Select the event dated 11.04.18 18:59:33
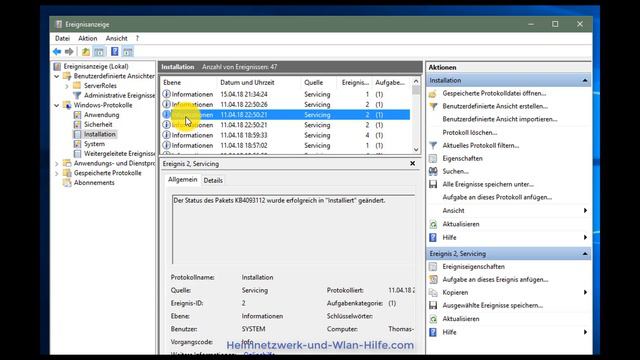Screen dimensions: 640x360 pyautogui.click(x=285, y=135)
